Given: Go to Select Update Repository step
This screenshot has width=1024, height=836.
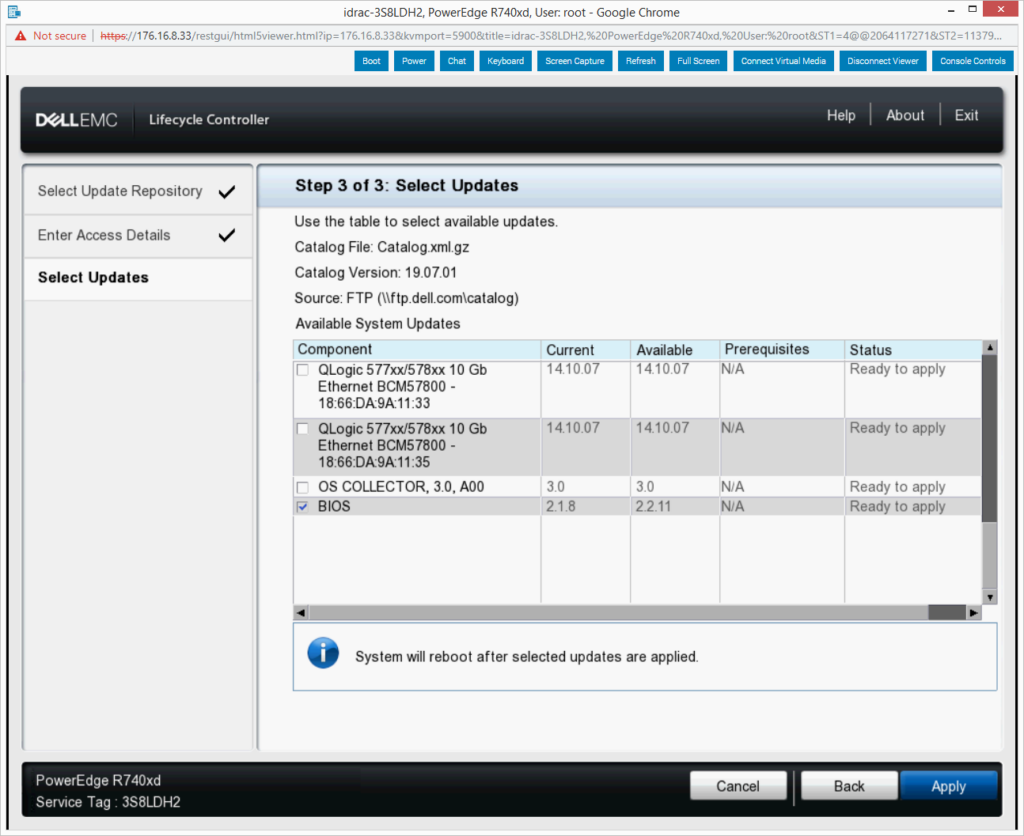Looking at the screenshot, I should click(x=138, y=191).
